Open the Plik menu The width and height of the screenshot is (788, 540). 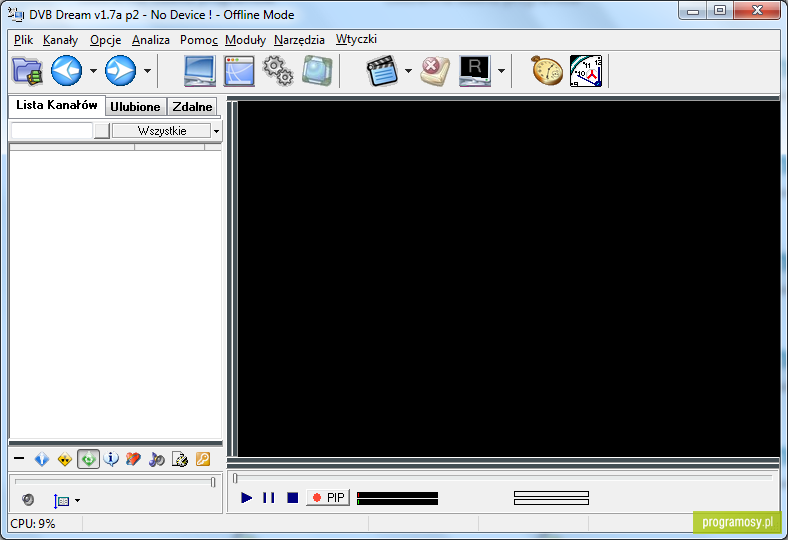23,40
